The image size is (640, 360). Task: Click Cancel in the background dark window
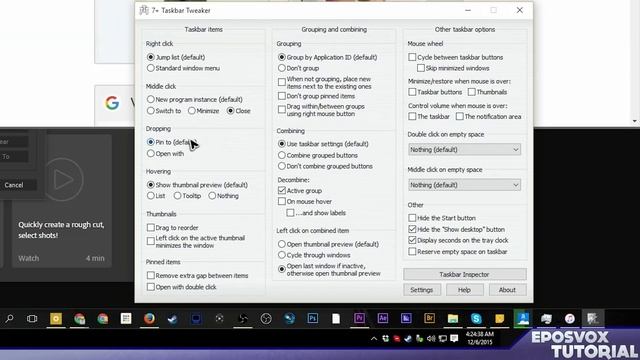pos(14,185)
